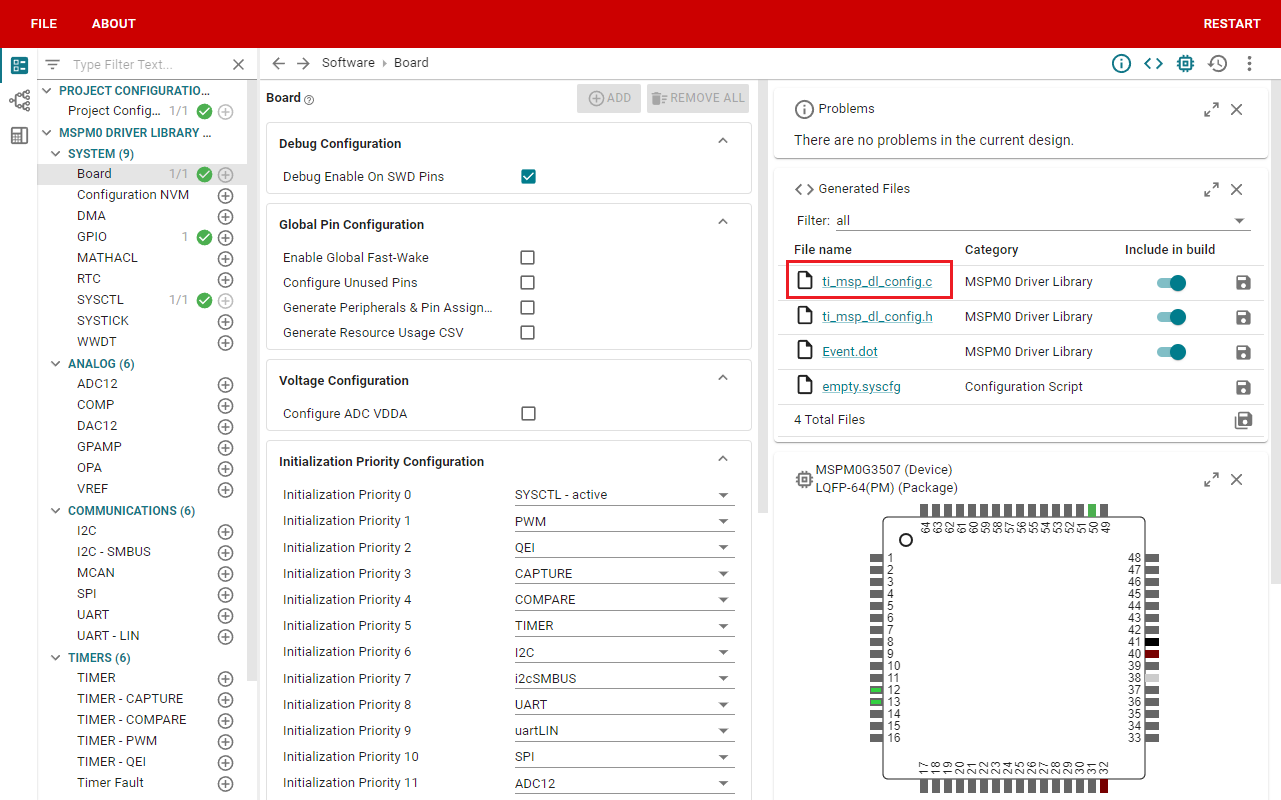This screenshot has width=1281, height=800.
Task: Collapse the Initialization Priority Configuration section
Action: [723, 460]
